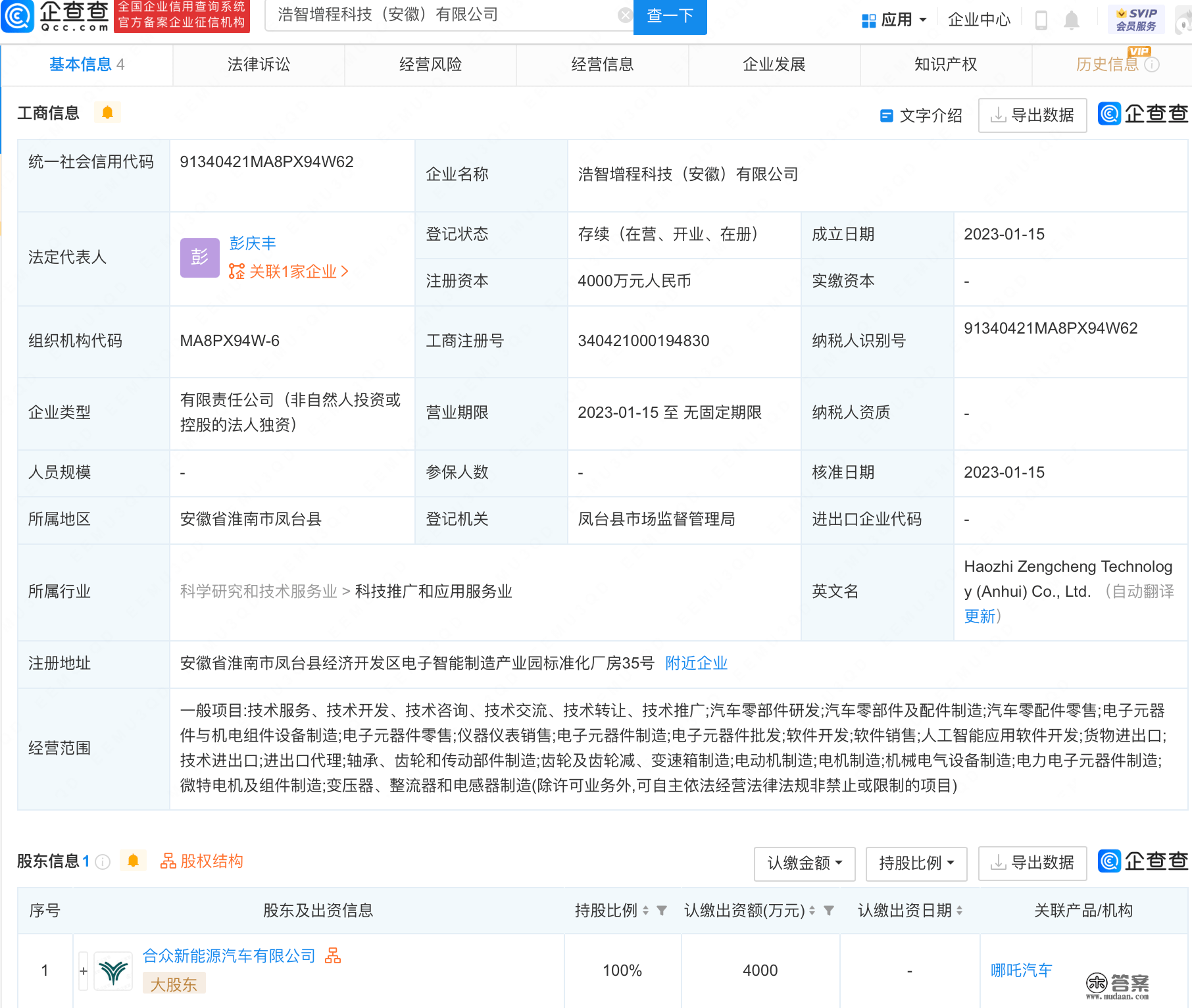Expand 关联1家企业 link
Screen dimensions: 1192x1008
point(289,271)
